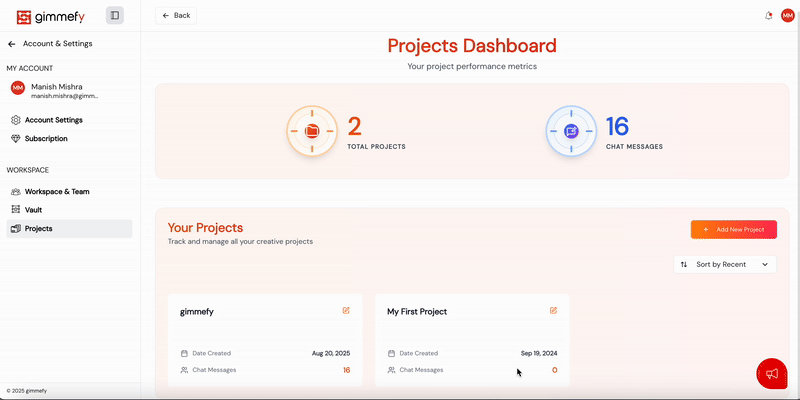Select Workspace & Team in sidebar
The image size is (800, 400).
[x=57, y=191]
